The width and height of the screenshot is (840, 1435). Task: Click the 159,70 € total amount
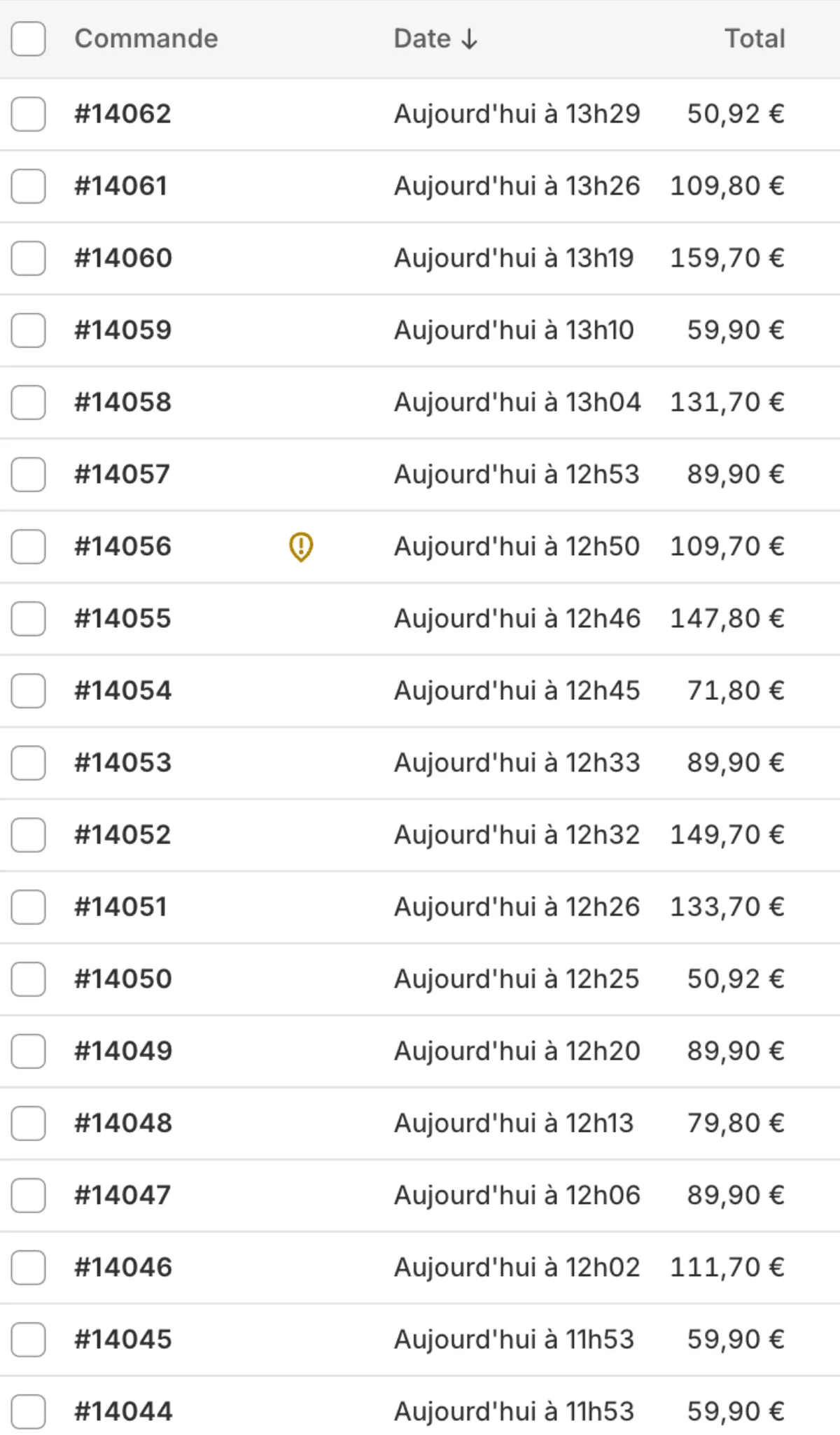[x=727, y=258]
